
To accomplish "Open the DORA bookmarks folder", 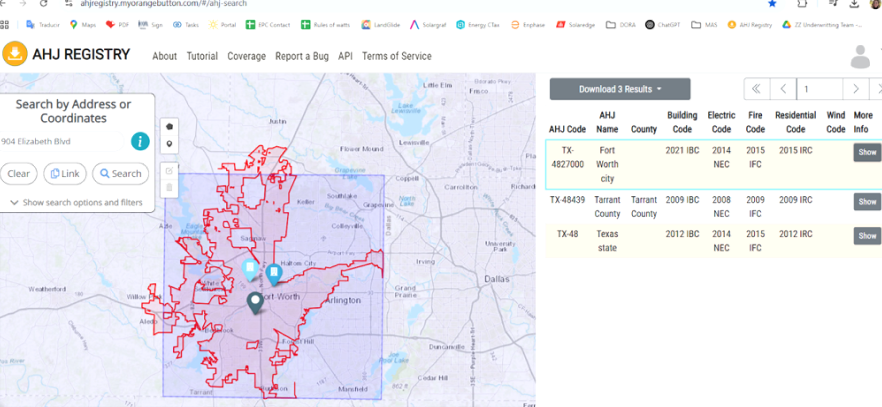I will (621, 25).
